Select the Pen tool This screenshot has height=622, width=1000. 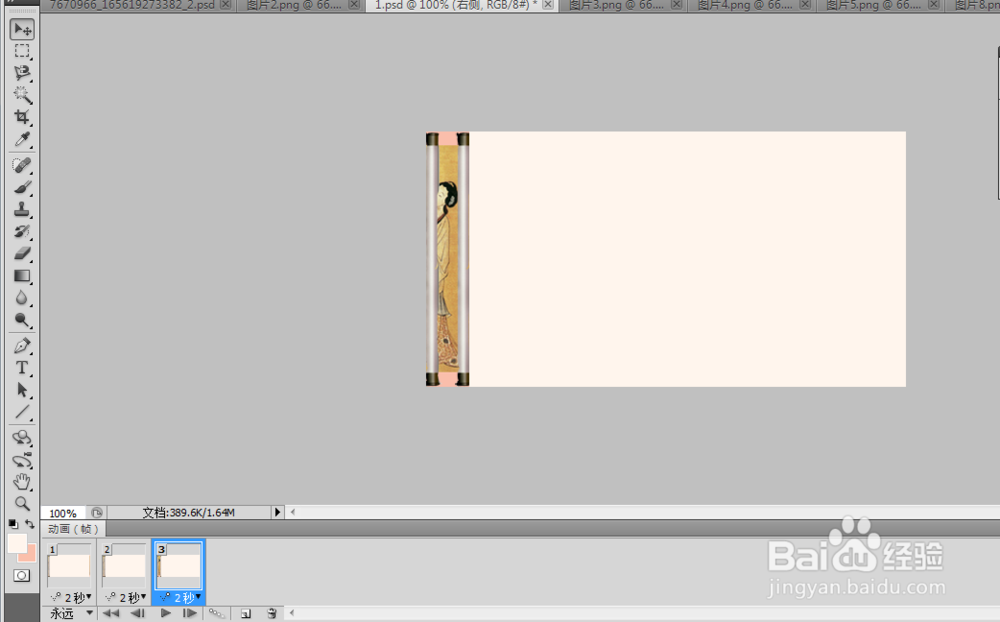tap(22, 346)
